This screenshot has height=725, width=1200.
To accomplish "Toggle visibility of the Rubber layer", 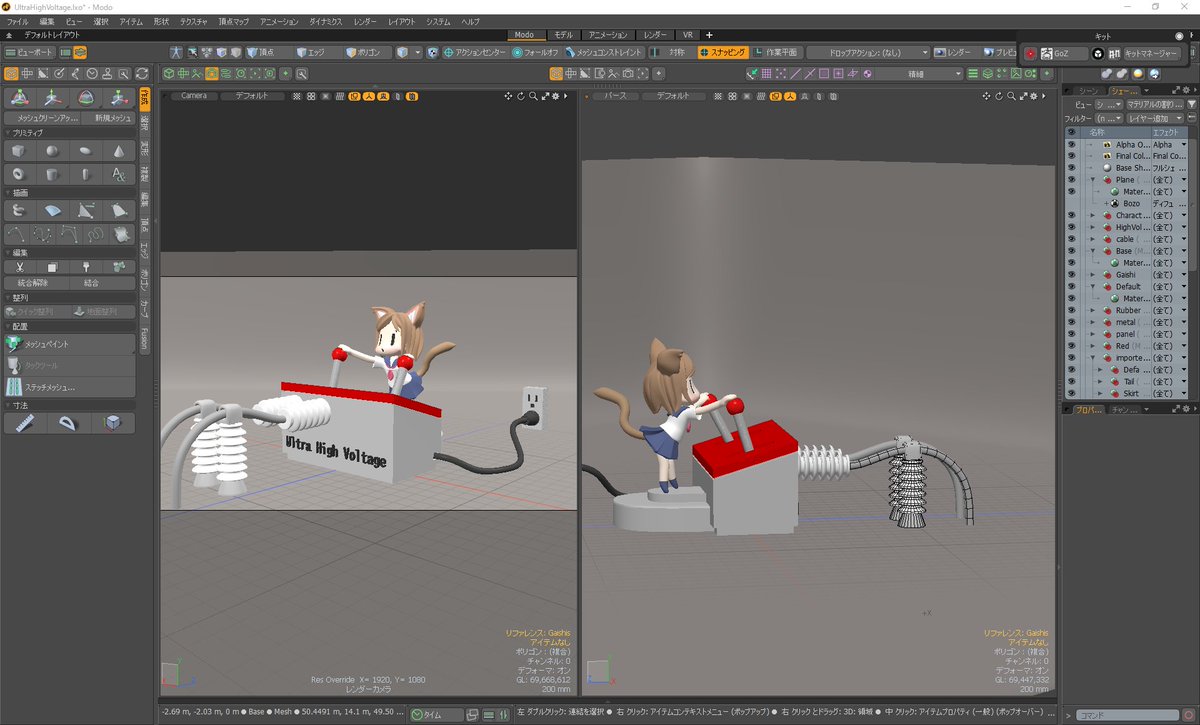I will pyautogui.click(x=1071, y=310).
